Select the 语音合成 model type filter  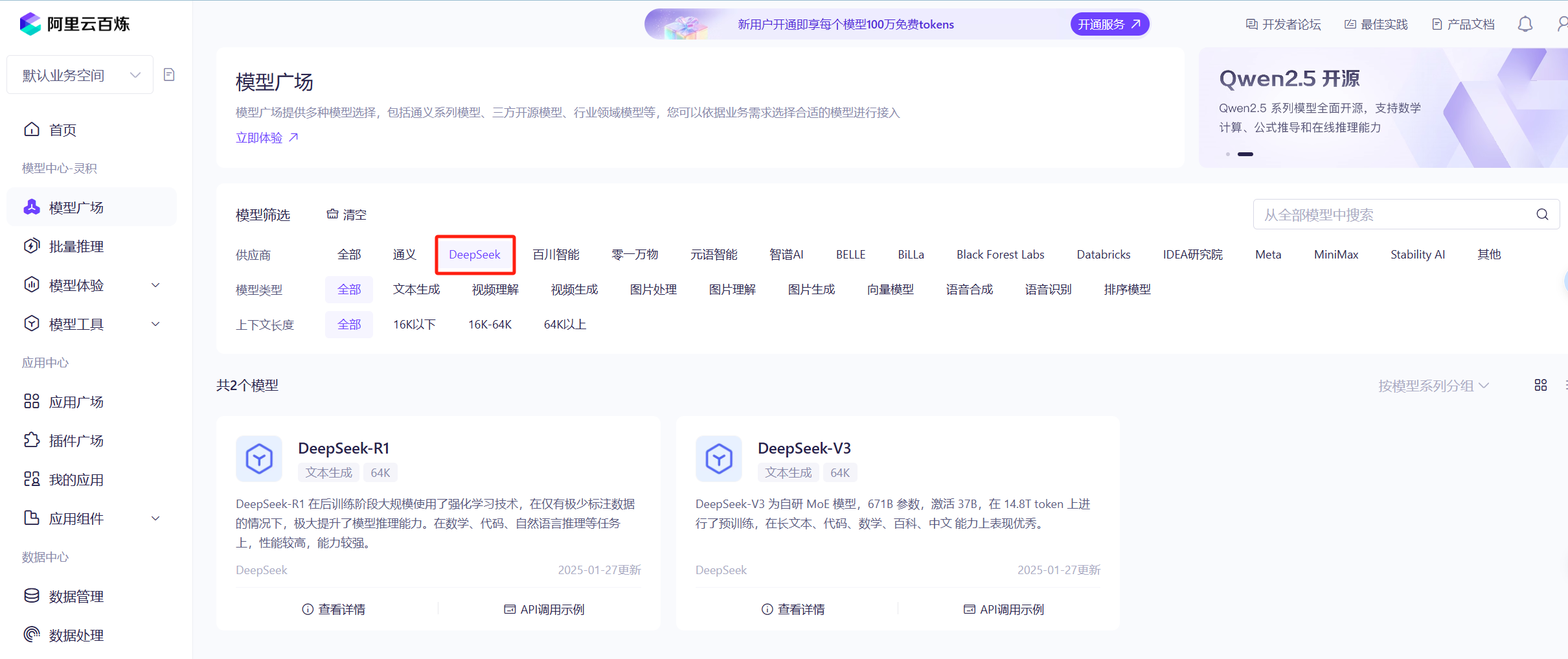click(970, 290)
